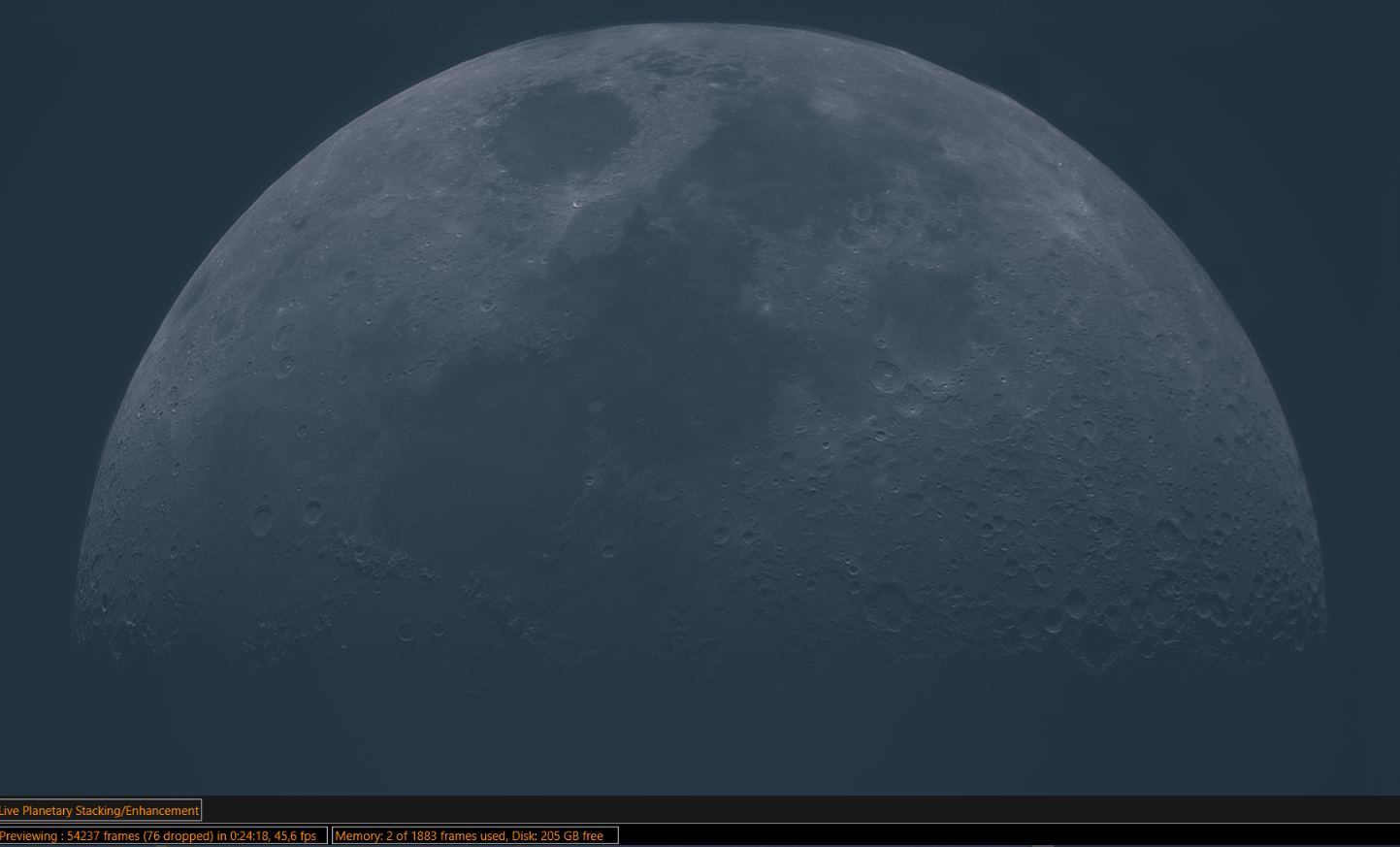The width and height of the screenshot is (1400, 847).
Task: Click the small bright crater below the round mare
Action: click(x=577, y=203)
